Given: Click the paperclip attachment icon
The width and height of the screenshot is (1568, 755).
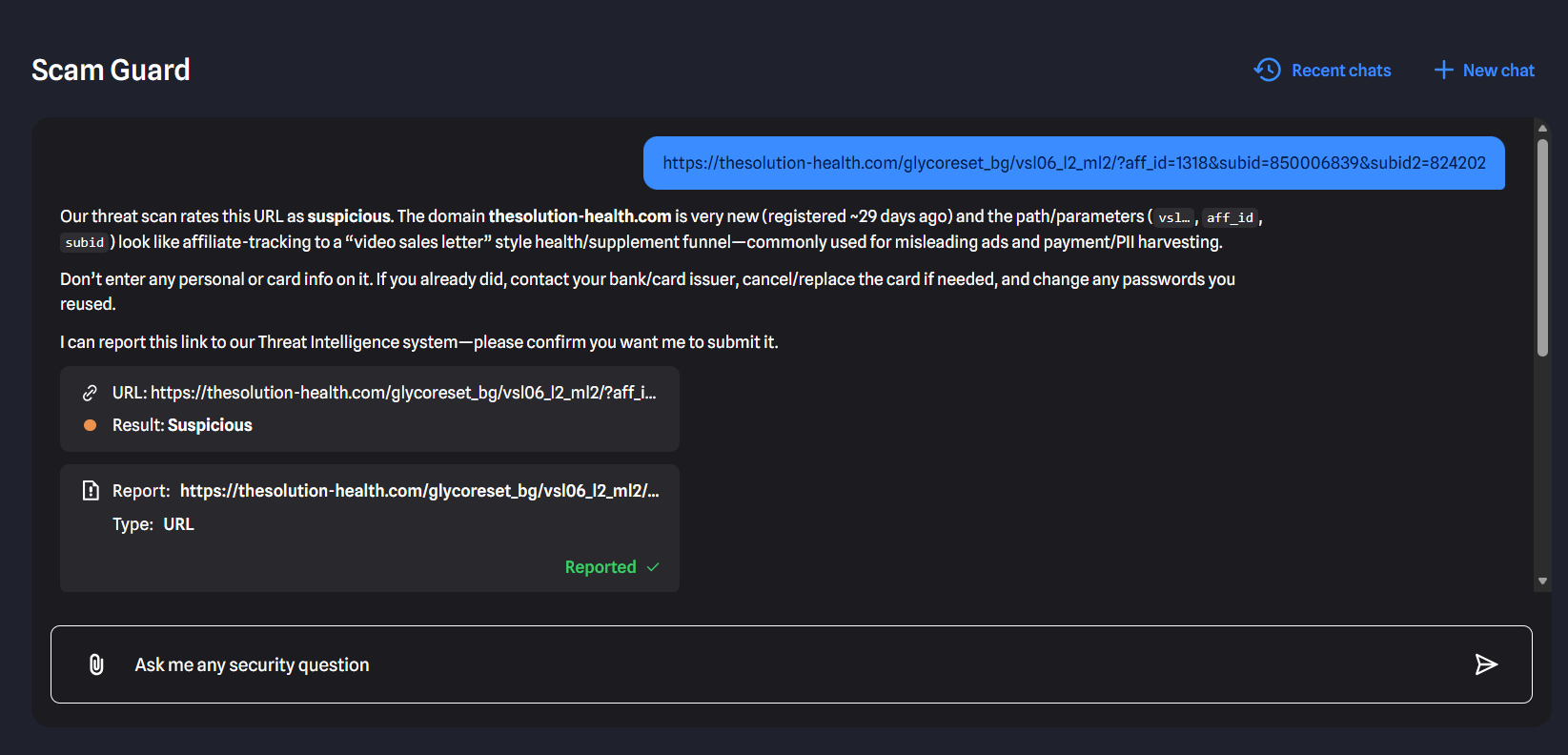Looking at the screenshot, I should [x=96, y=664].
